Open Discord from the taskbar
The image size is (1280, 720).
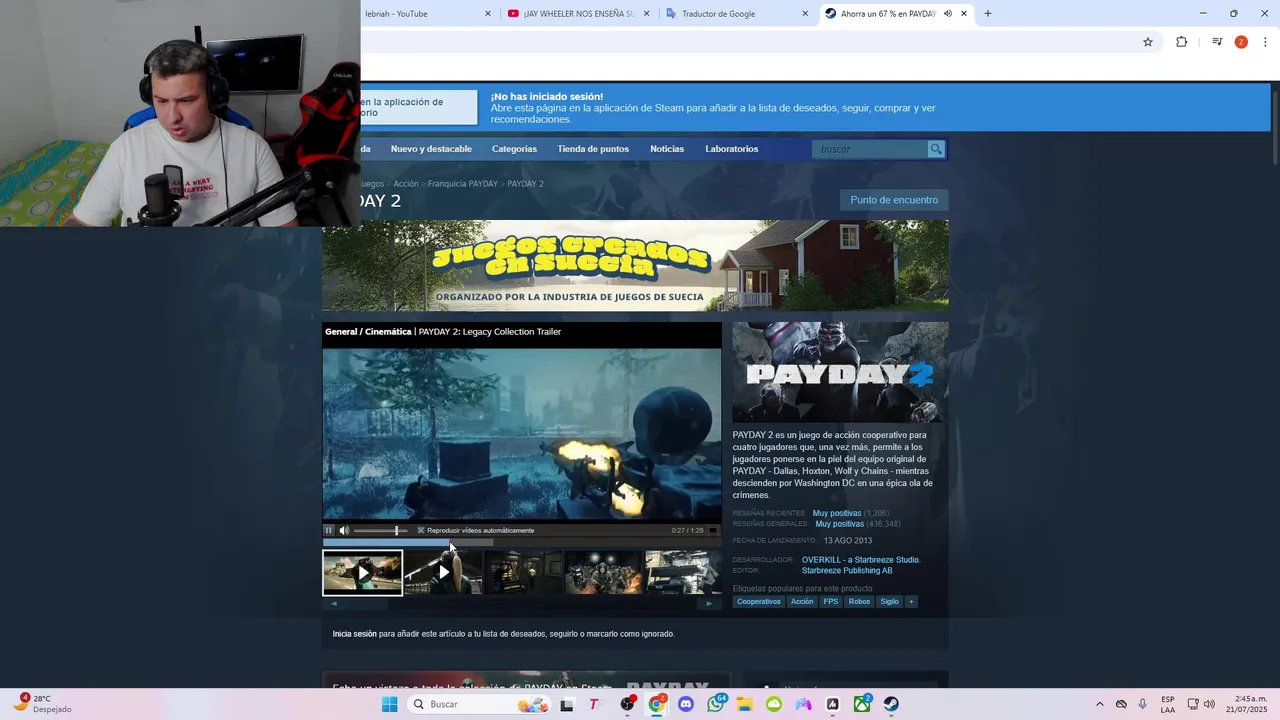coord(686,704)
